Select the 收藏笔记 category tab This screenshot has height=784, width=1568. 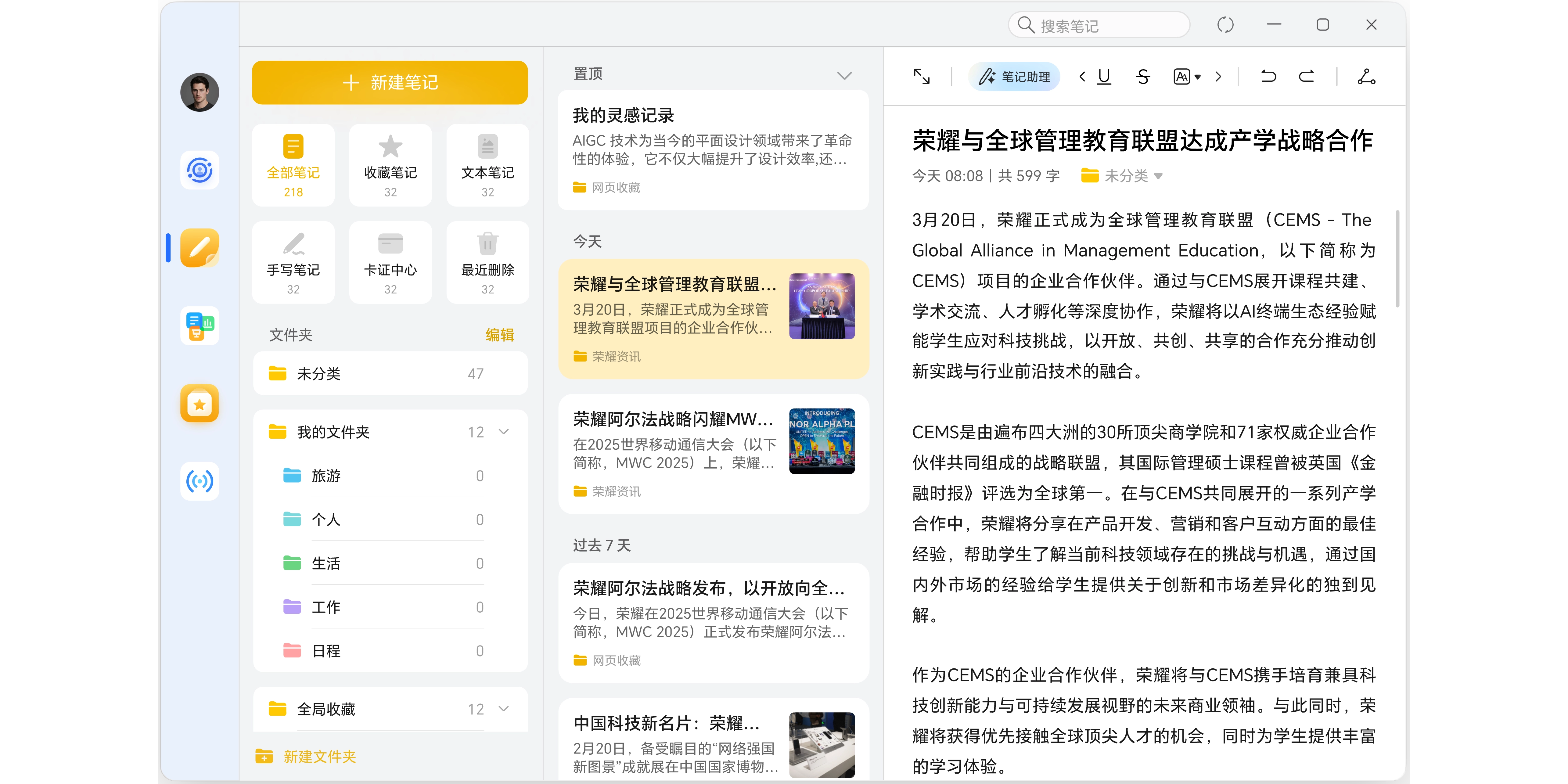[390, 165]
